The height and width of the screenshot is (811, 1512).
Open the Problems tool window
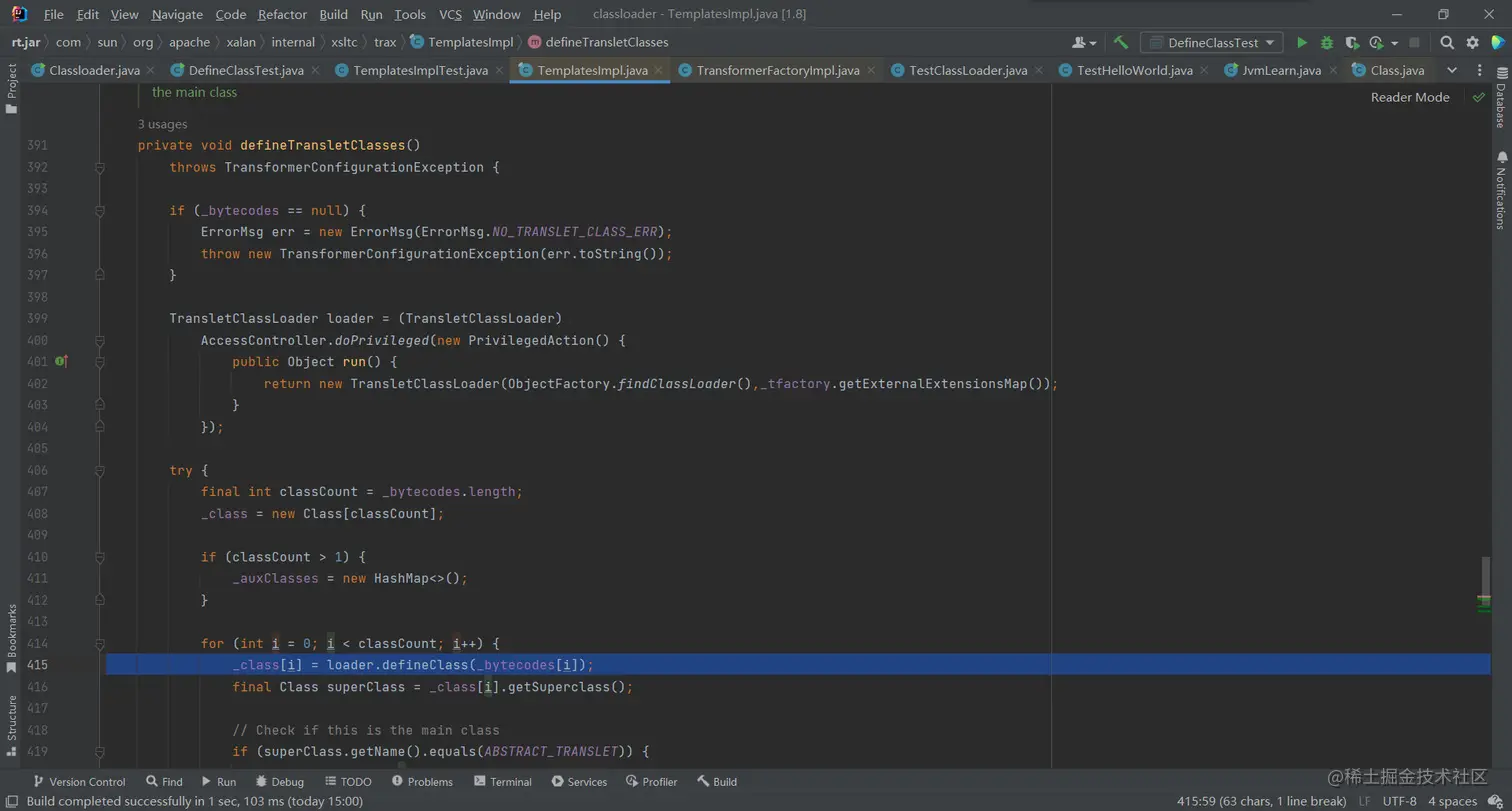click(422, 782)
